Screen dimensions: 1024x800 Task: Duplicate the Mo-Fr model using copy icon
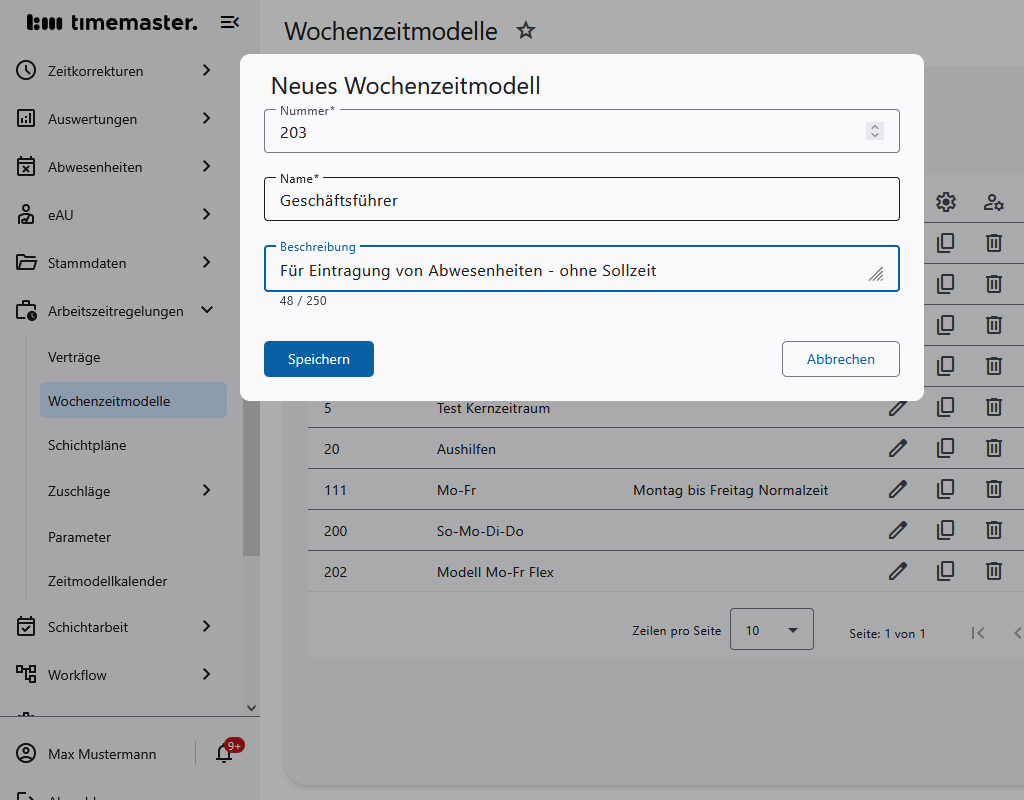point(945,489)
